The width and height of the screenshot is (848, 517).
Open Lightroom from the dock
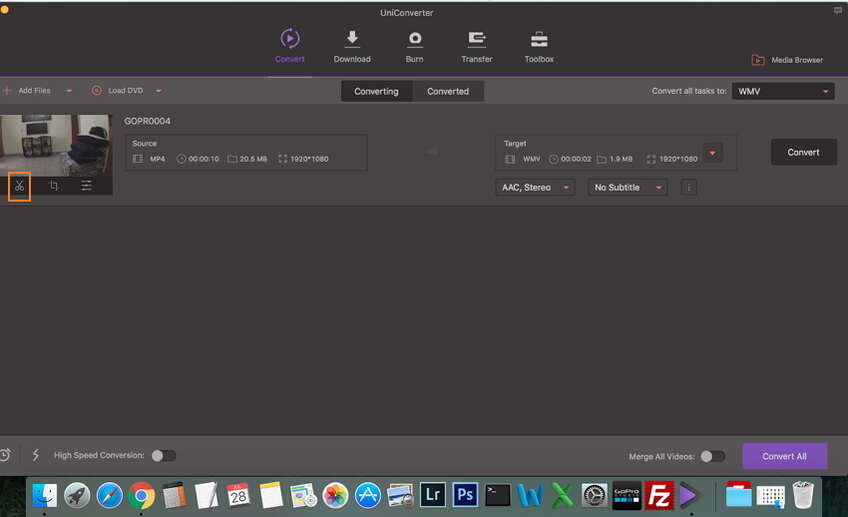[433, 495]
